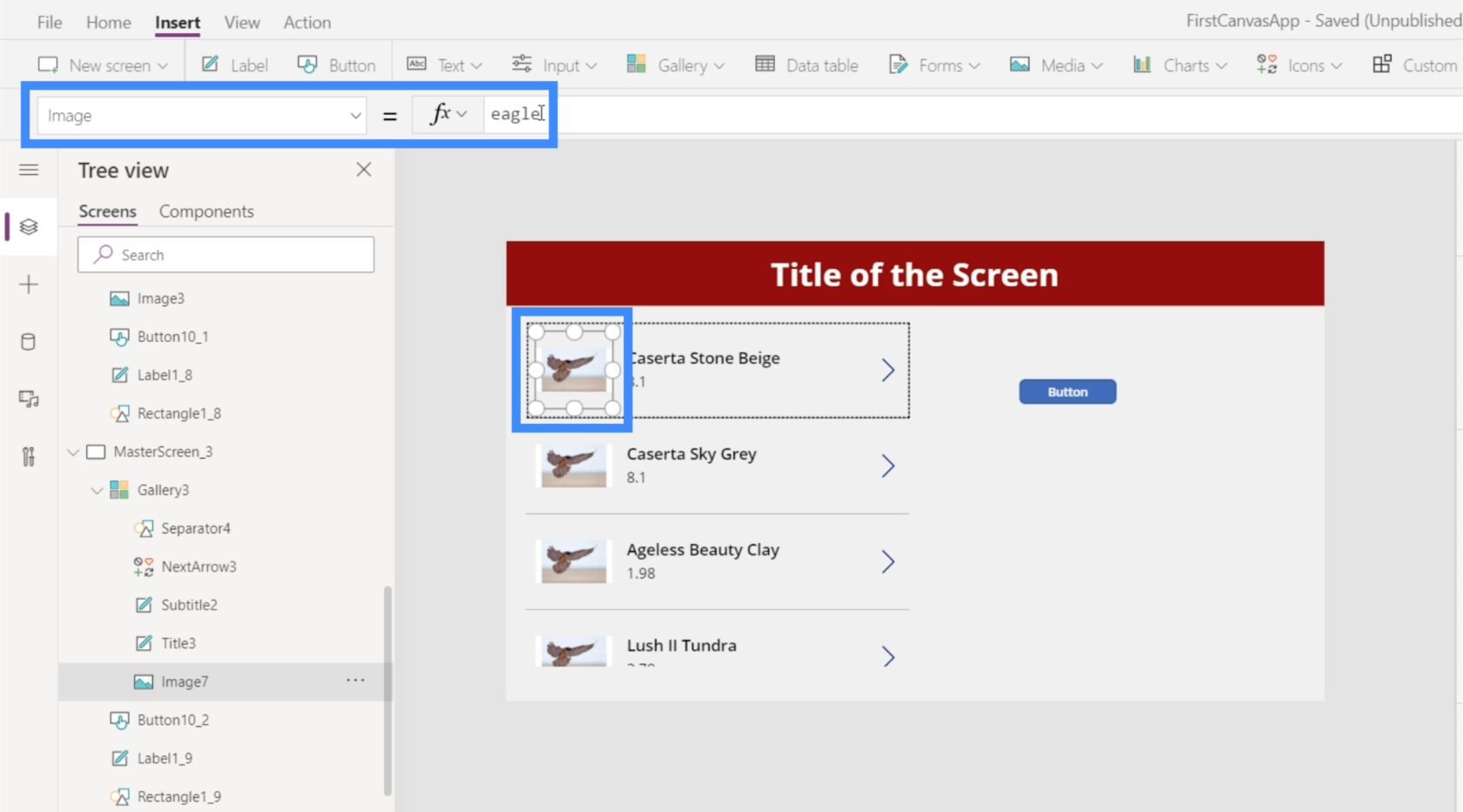Open the Input controls dropdown
The width and height of the screenshot is (1463, 812).
(x=554, y=65)
